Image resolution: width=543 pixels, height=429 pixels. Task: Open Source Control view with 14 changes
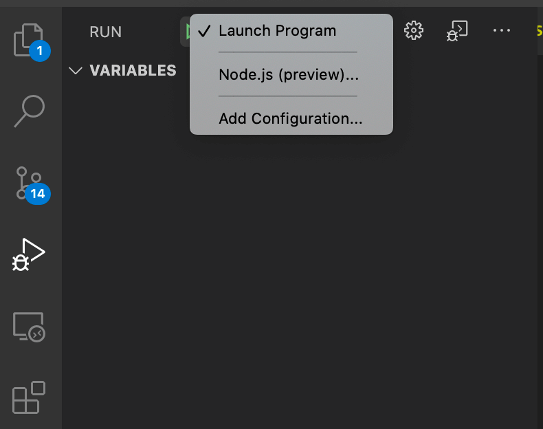tap(28, 184)
